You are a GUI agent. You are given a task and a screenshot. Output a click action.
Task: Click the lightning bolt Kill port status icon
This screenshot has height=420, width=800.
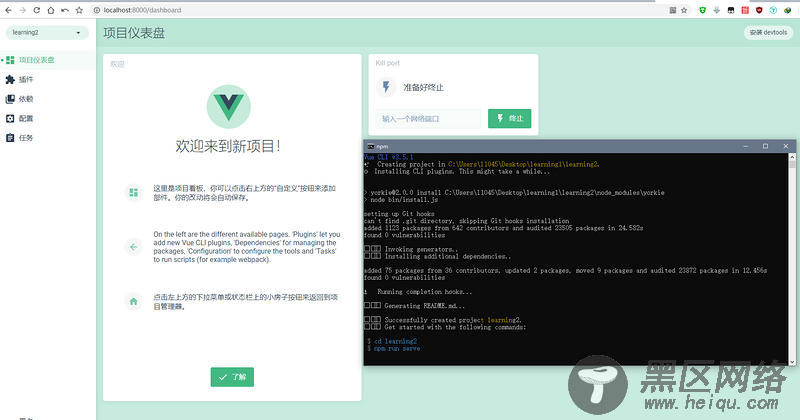click(386, 87)
